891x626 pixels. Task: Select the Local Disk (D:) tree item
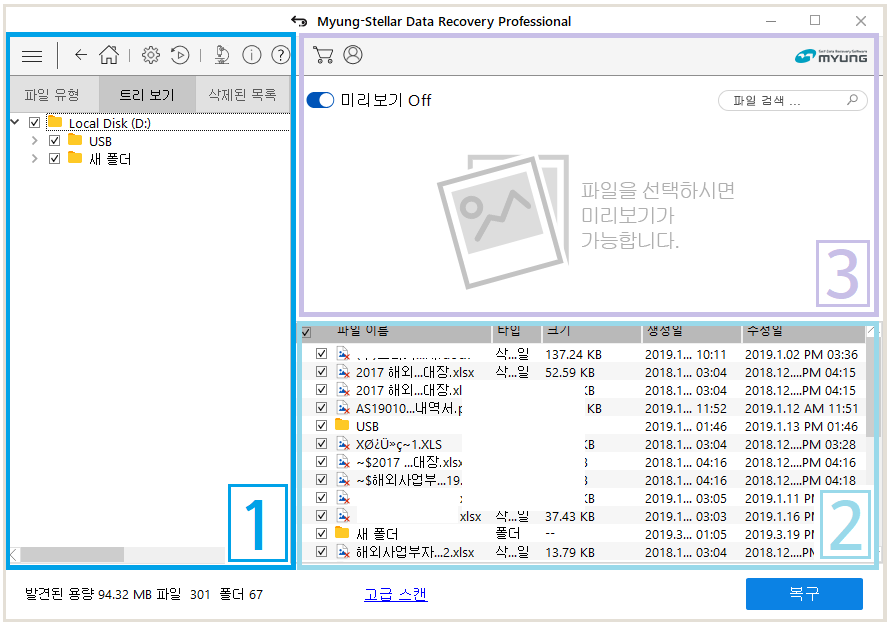click(x=109, y=123)
